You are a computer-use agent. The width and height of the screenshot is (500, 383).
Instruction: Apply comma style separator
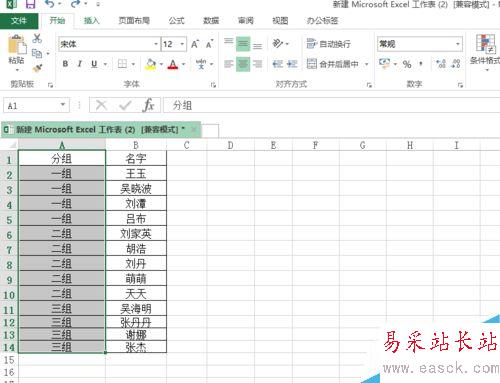click(421, 64)
